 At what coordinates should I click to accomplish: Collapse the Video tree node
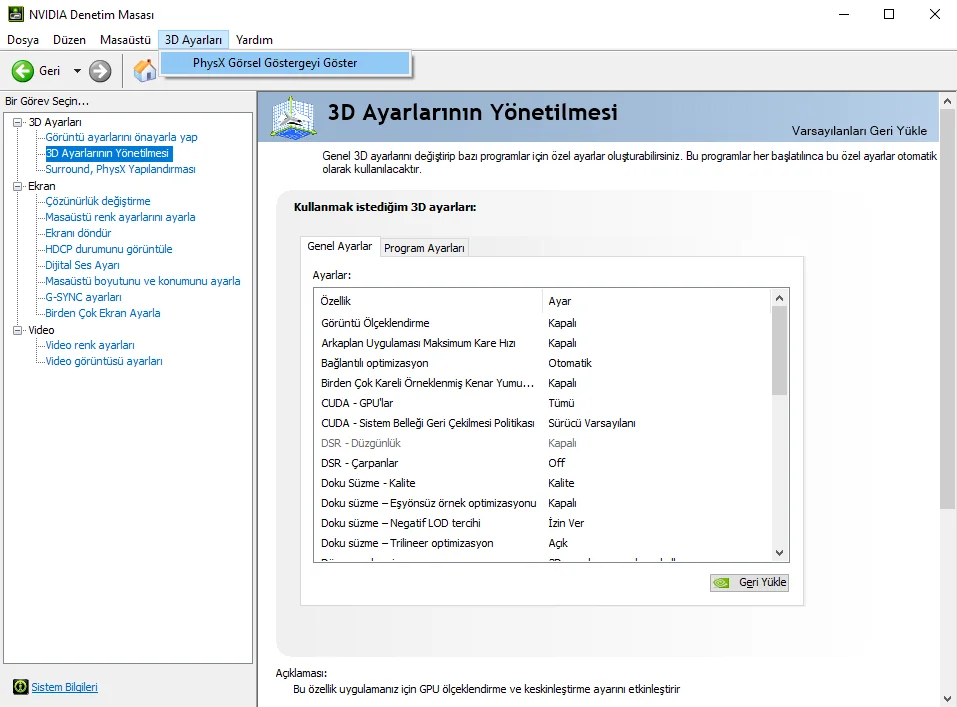click(18, 330)
